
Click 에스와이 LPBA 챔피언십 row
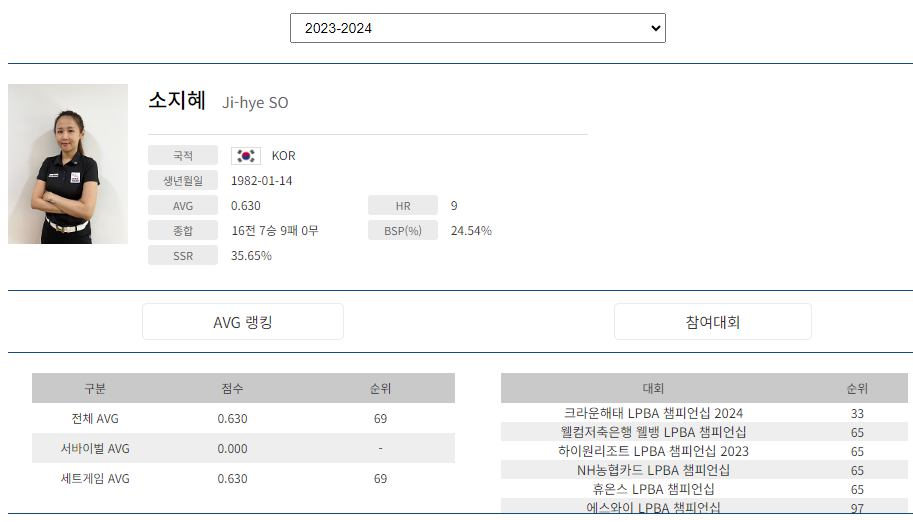click(704, 506)
